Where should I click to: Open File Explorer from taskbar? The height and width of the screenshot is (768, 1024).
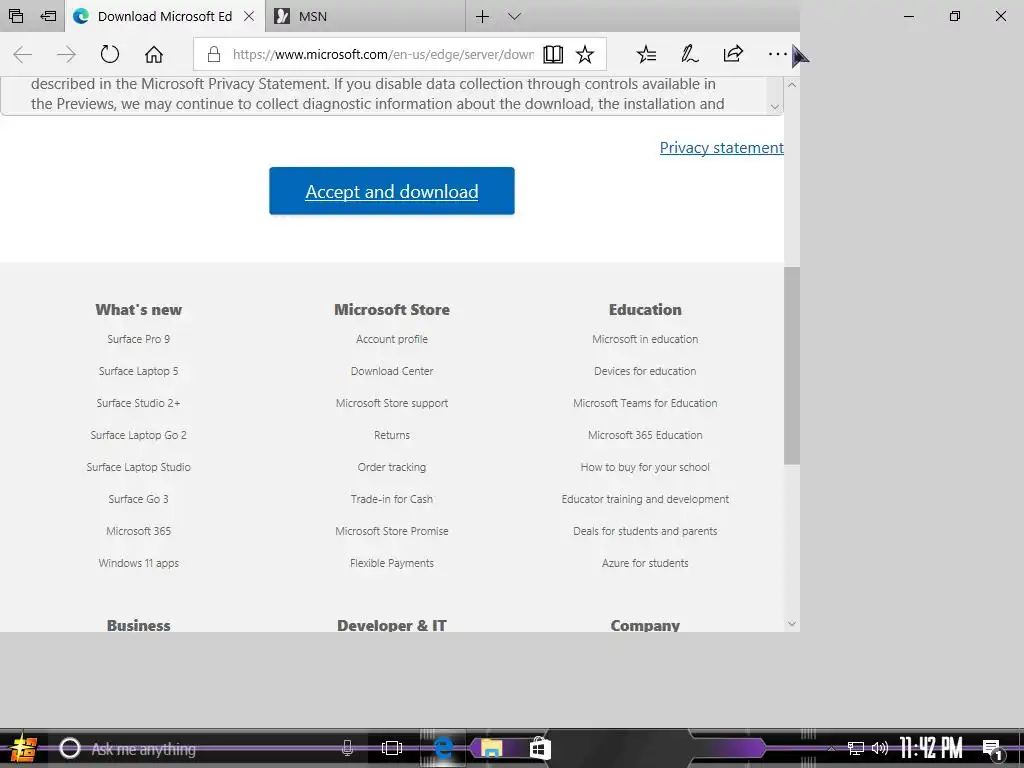(x=492, y=748)
